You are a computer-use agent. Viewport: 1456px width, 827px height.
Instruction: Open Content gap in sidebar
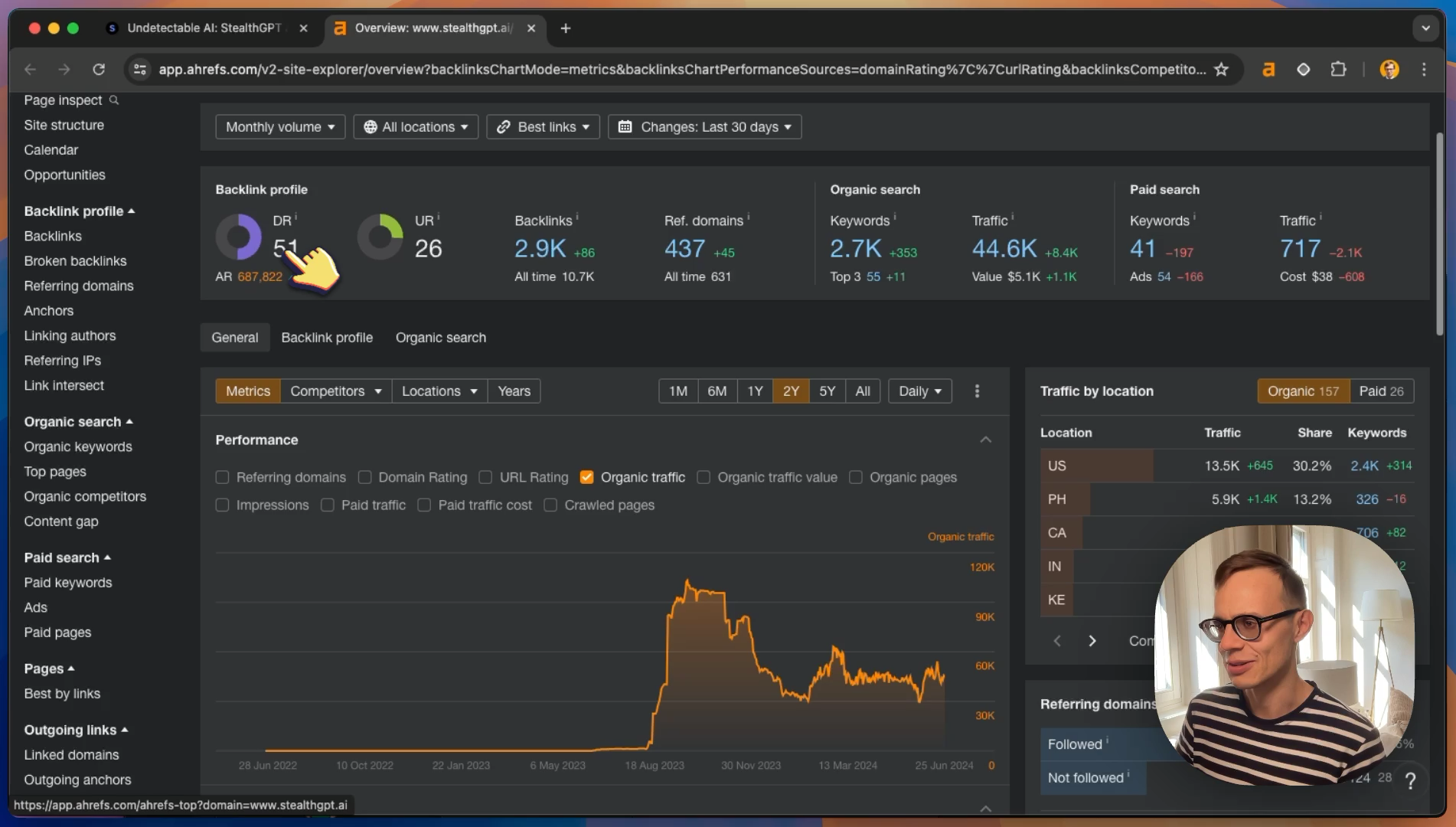click(61, 521)
